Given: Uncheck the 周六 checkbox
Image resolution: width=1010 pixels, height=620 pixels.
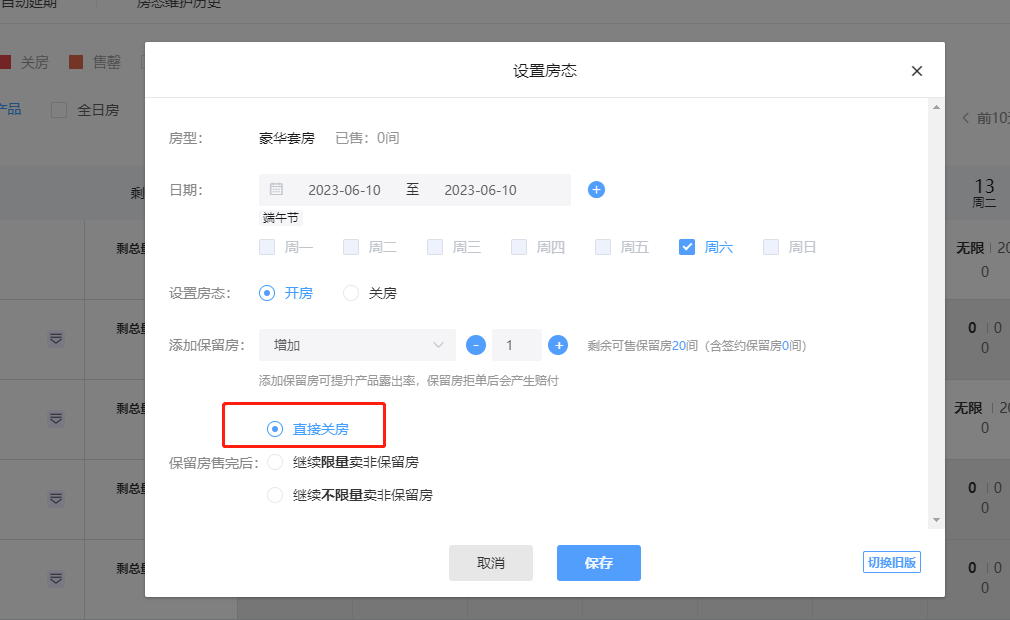Looking at the screenshot, I should coord(687,247).
